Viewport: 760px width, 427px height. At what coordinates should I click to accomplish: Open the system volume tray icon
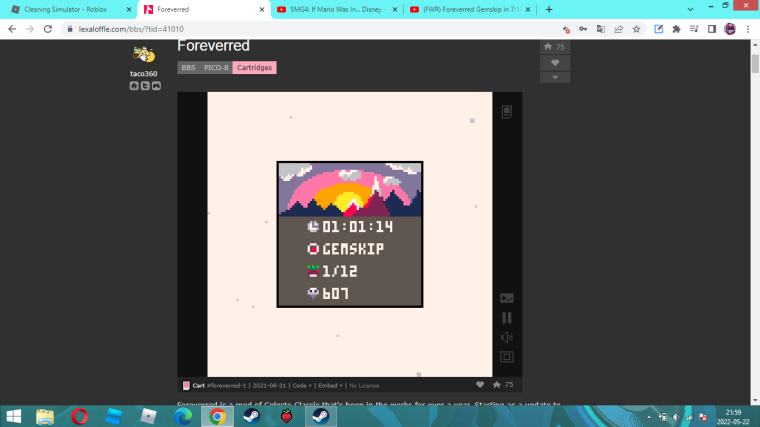pos(676,417)
